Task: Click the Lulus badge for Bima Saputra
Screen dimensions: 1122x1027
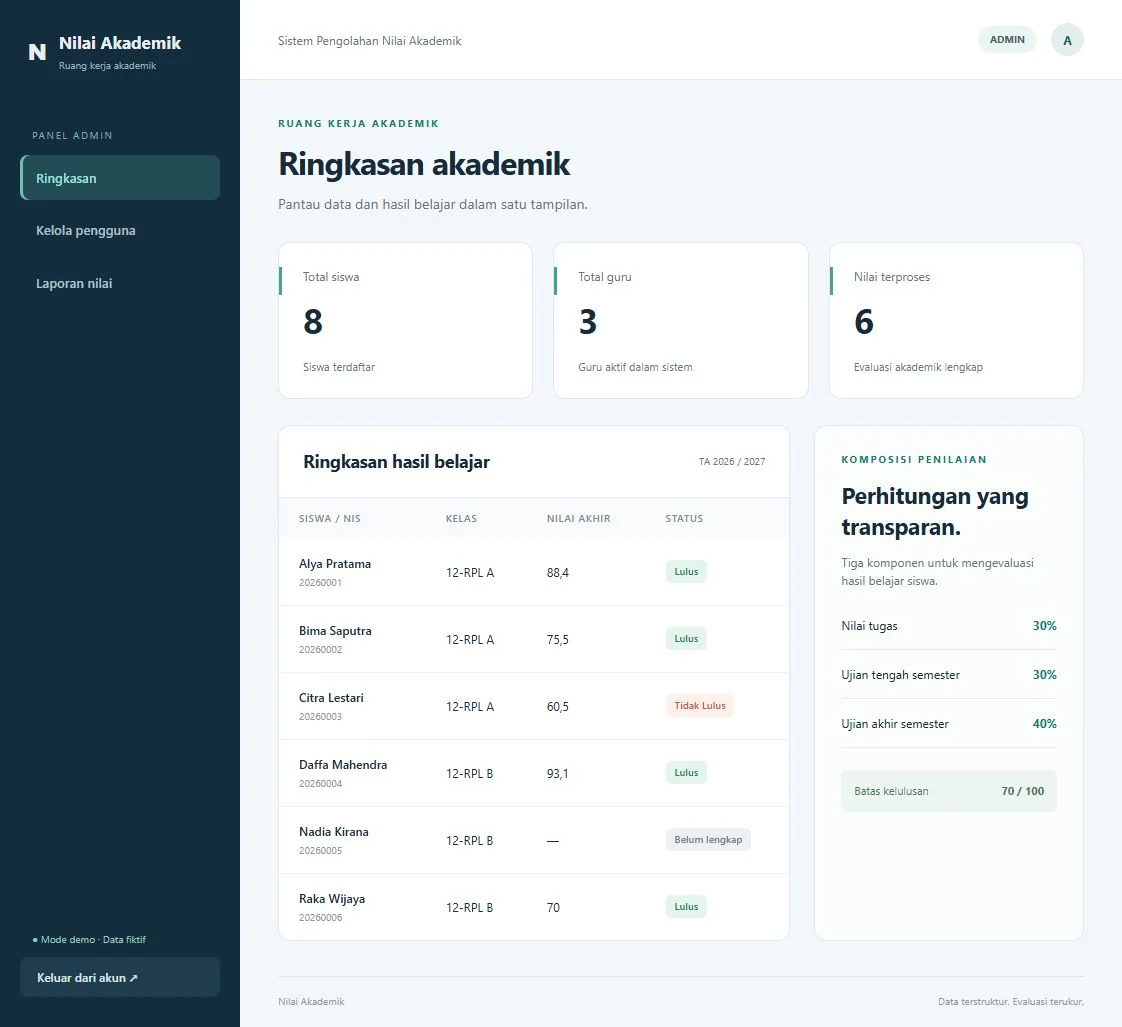Action: tap(686, 638)
